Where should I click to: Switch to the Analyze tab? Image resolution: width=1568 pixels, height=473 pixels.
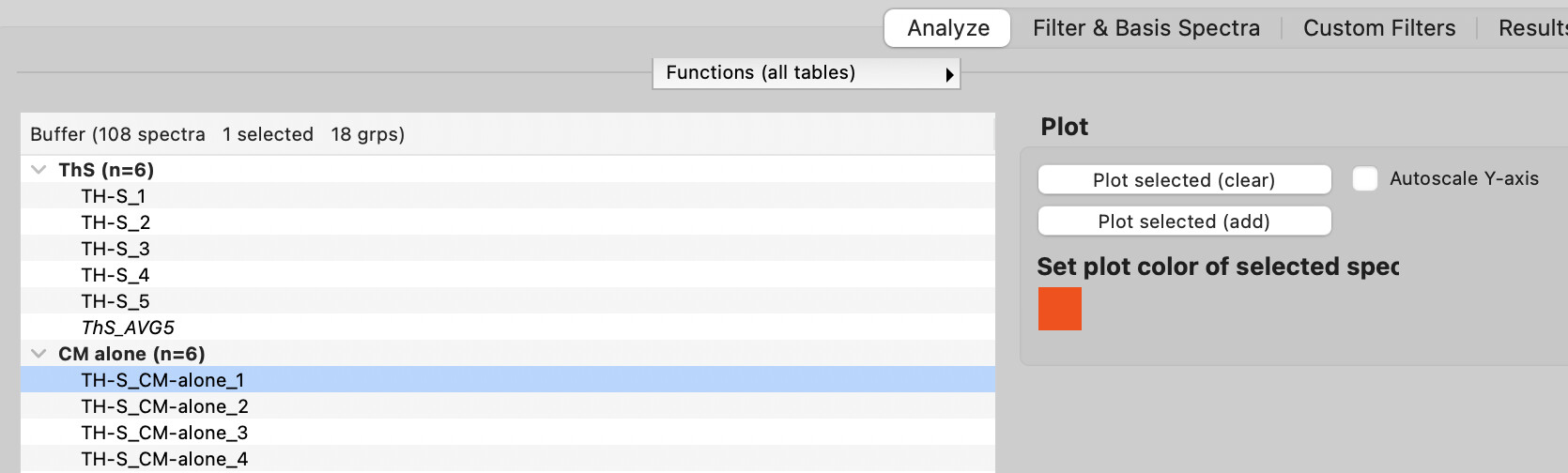[947, 28]
